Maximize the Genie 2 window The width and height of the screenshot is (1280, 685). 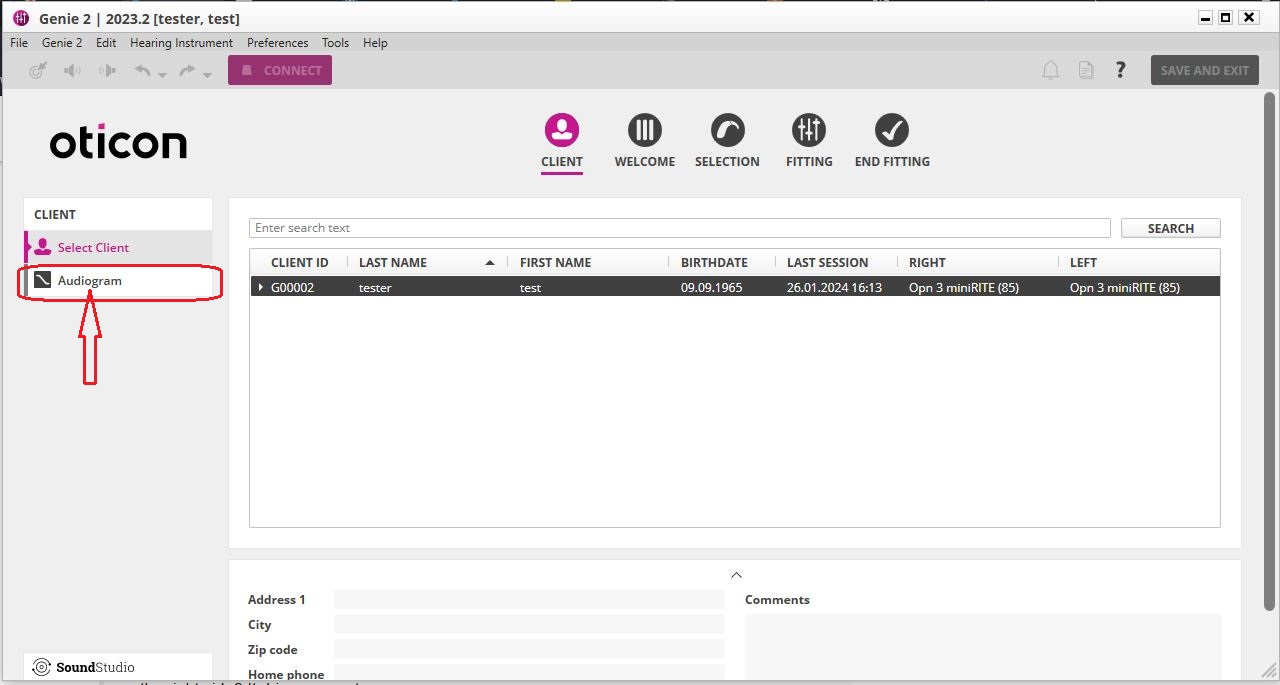(x=1226, y=17)
